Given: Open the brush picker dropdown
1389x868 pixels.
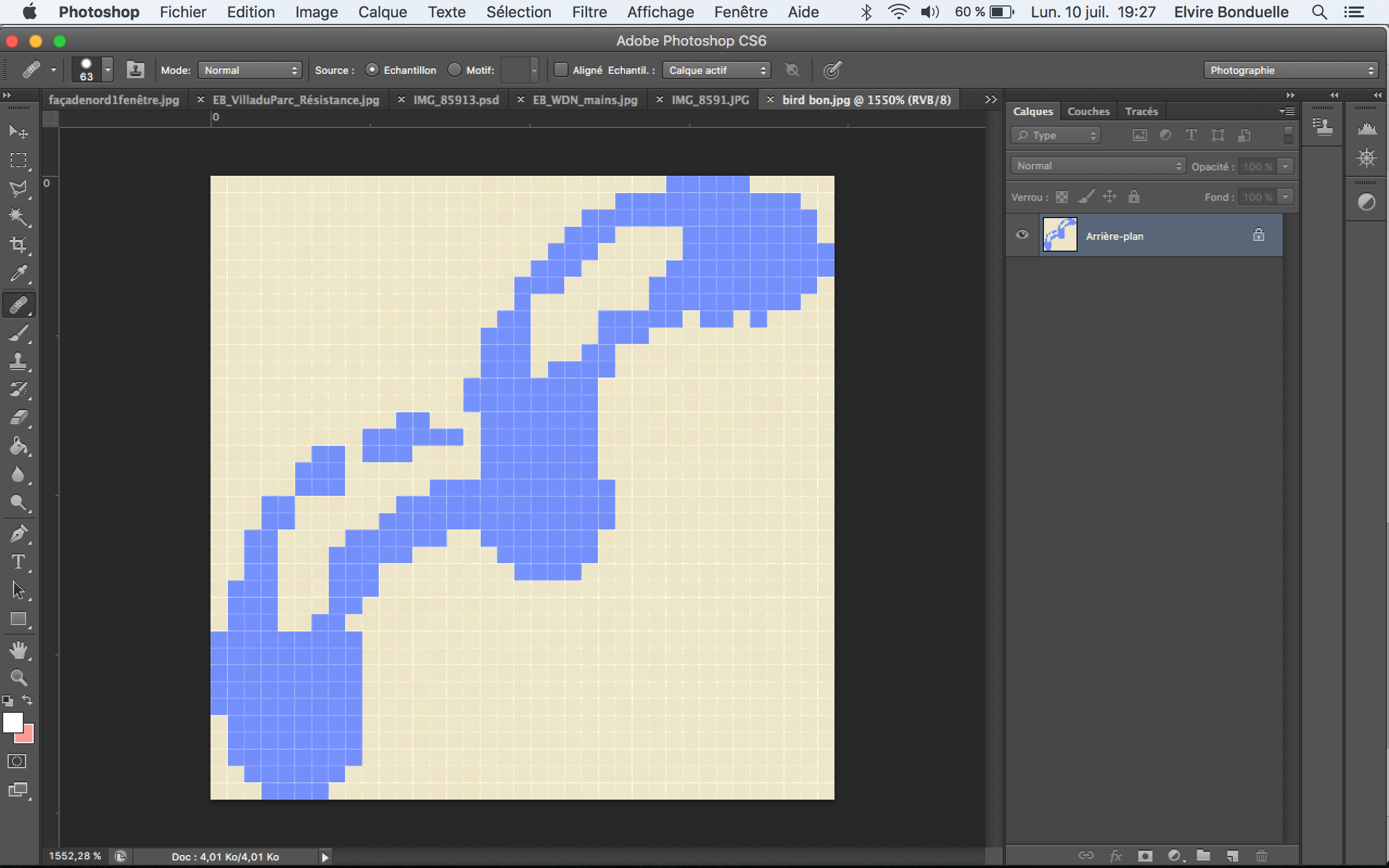Looking at the screenshot, I should click(107, 70).
